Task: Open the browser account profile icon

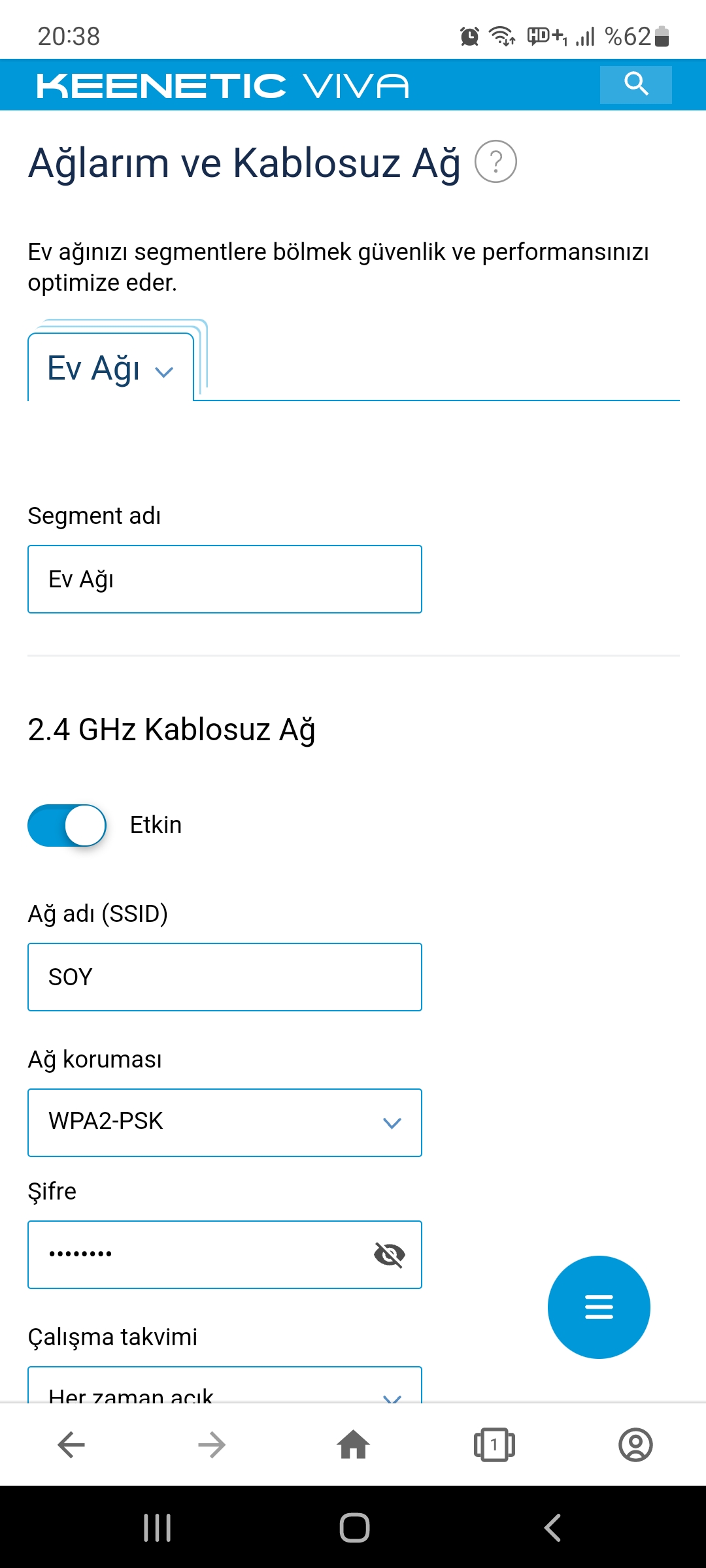Action: [x=635, y=1445]
